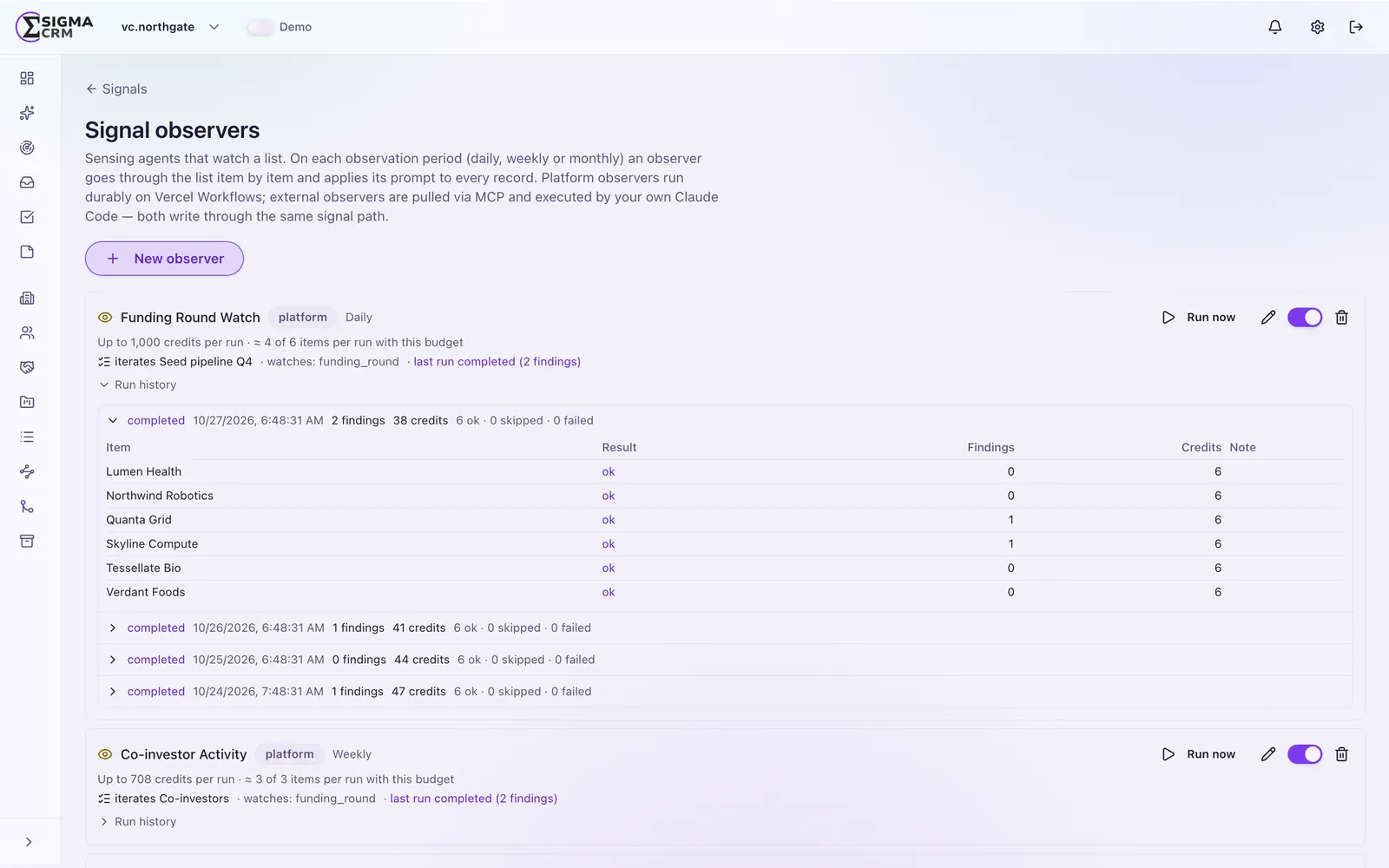Open the people contacts icon in sidebar
Screen dimensions: 1389x868
click(27, 332)
